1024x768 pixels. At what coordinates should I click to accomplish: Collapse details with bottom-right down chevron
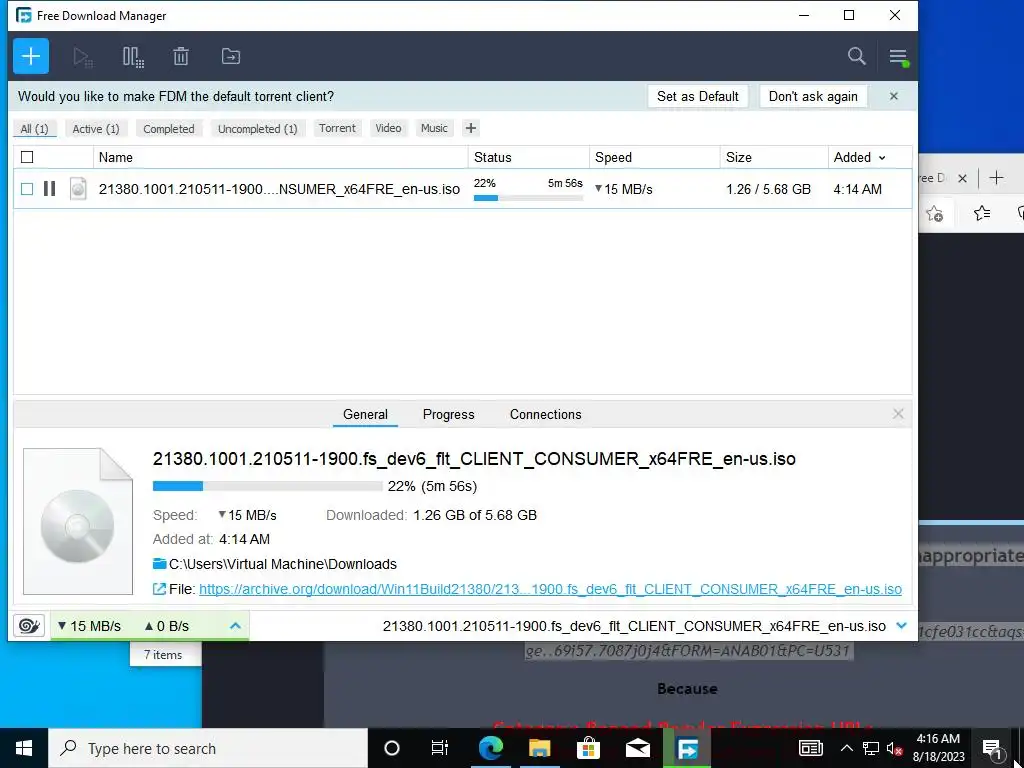[x=901, y=626]
